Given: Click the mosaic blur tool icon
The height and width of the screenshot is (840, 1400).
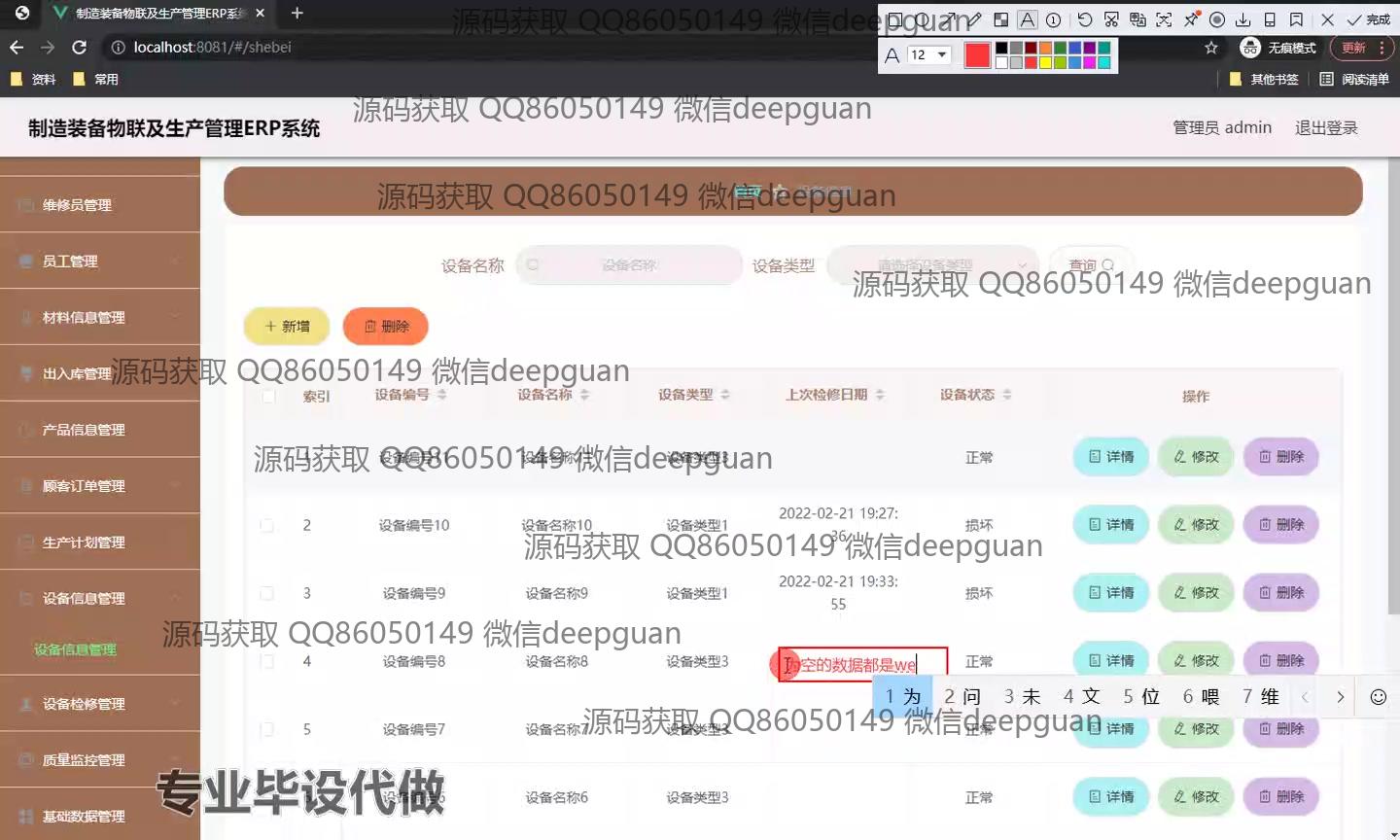Looking at the screenshot, I should (1001, 19).
